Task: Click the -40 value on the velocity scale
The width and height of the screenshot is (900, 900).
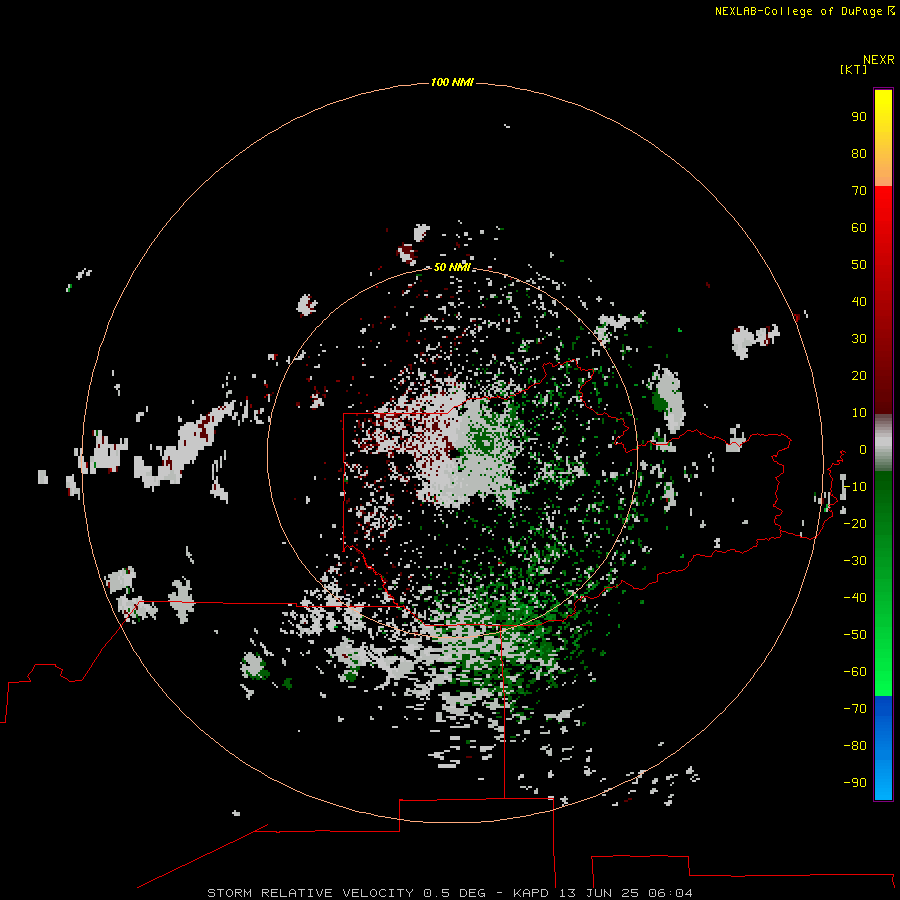Action: [855, 598]
